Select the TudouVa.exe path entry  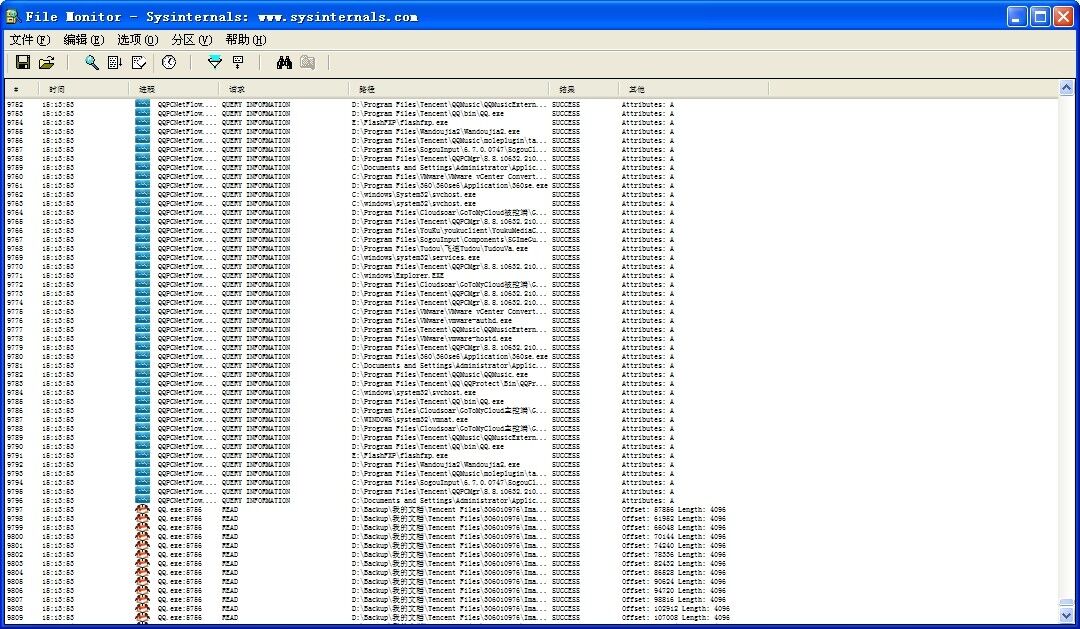pyautogui.click(x=439, y=249)
